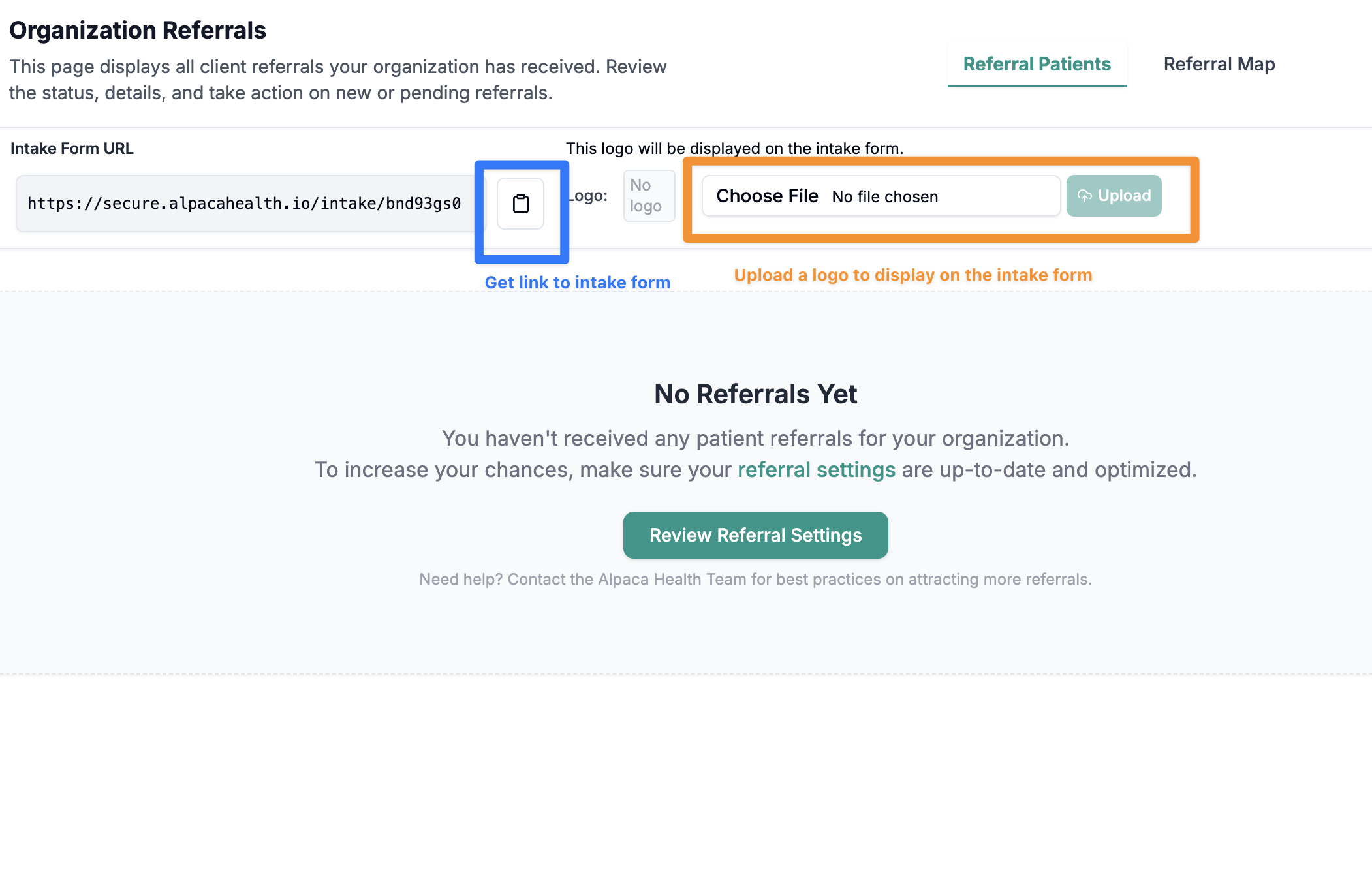Click the orange "Upload a logo" caption
The image size is (1372, 881).
[x=912, y=275]
